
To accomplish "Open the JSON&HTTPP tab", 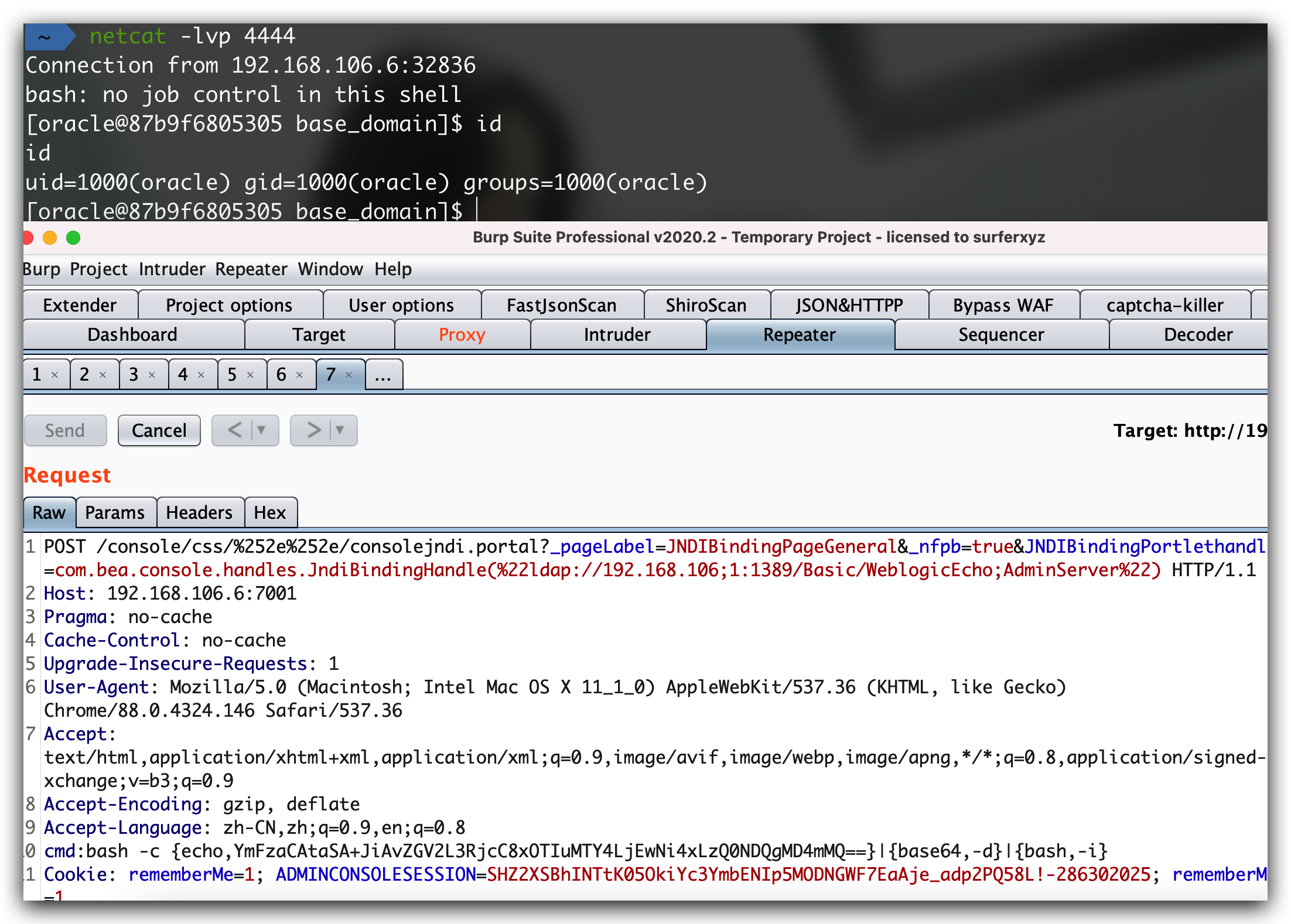I will pos(849,305).
